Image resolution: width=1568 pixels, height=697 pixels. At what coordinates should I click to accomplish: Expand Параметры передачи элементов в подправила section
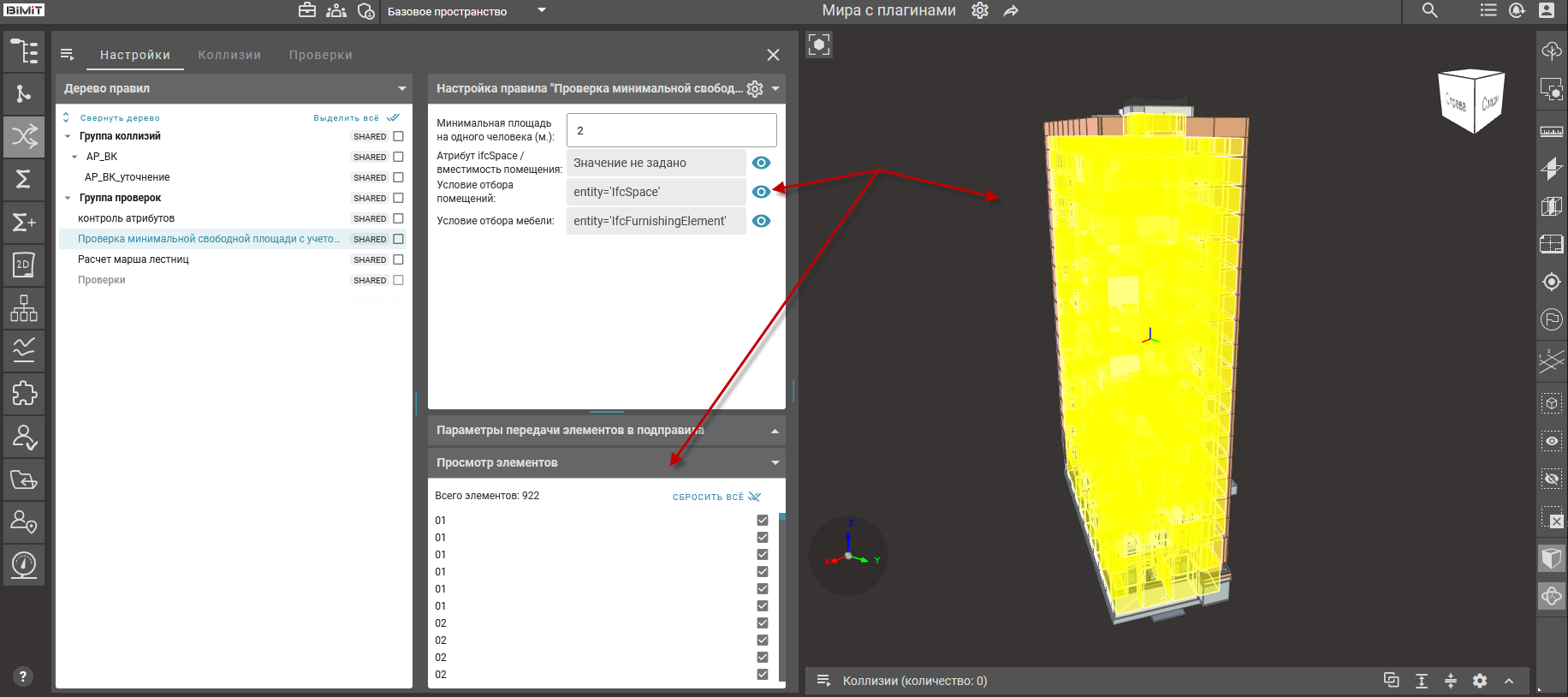pyautogui.click(x=775, y=431)
